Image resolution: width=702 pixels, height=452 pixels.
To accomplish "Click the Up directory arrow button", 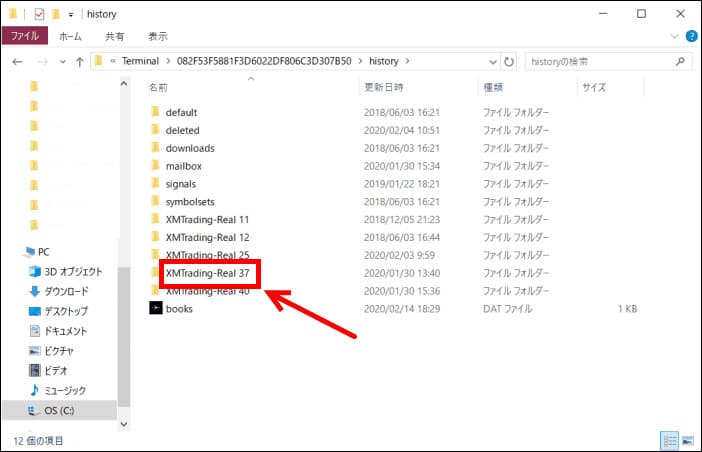I will click(78, 61).
